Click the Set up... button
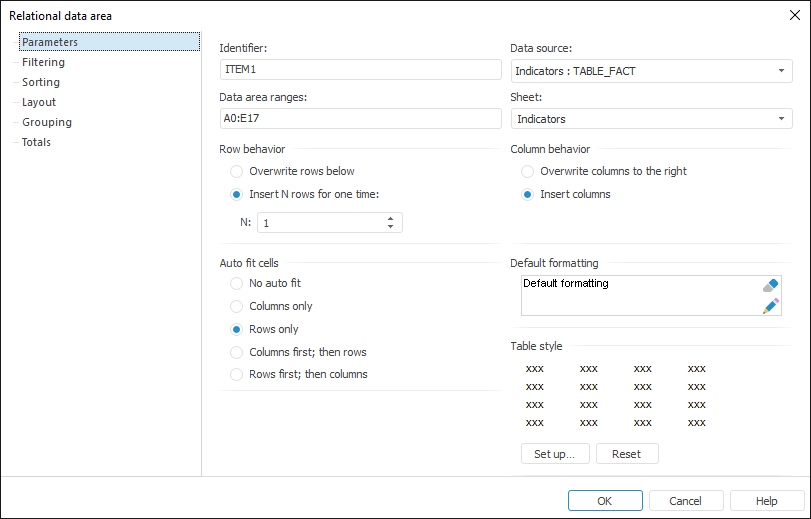 point(554,454)
